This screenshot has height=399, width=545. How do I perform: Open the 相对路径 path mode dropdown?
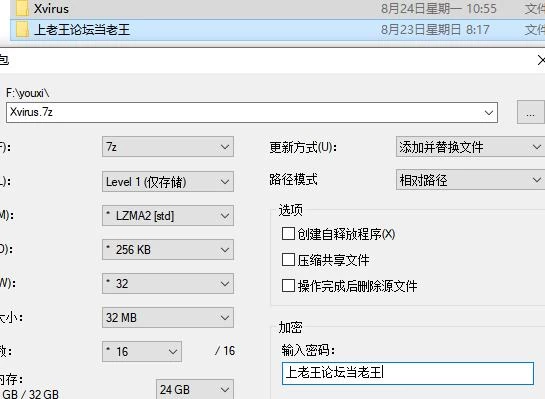point(470,180)
